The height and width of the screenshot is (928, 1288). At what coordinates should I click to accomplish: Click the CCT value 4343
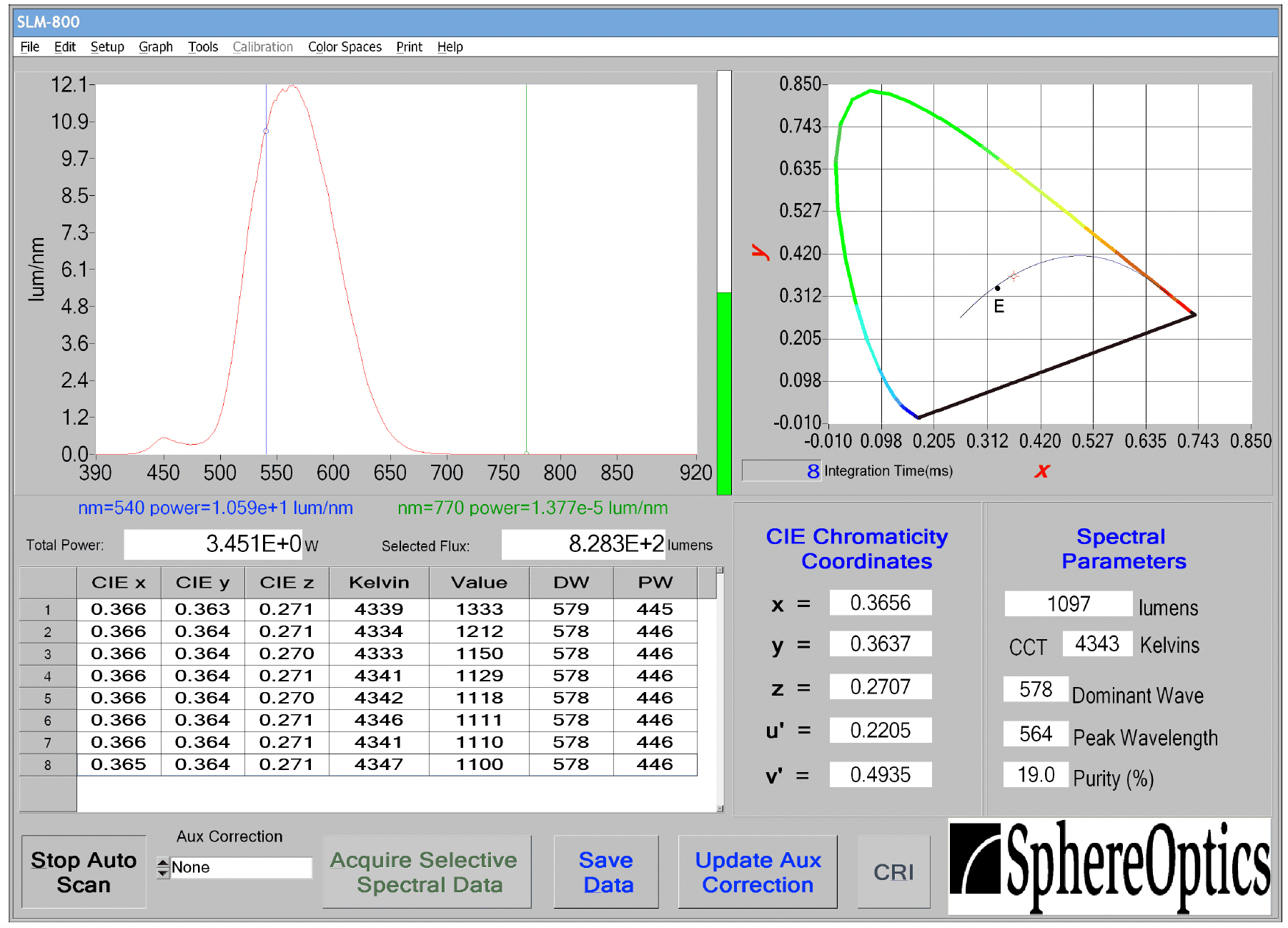[x=1097, y=643]
